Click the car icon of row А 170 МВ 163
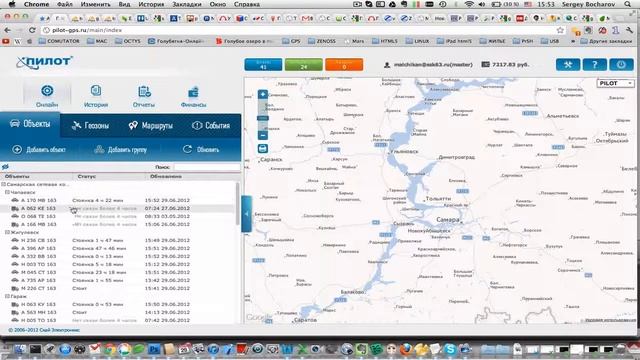Screen dimensions: 640x360 15,200
